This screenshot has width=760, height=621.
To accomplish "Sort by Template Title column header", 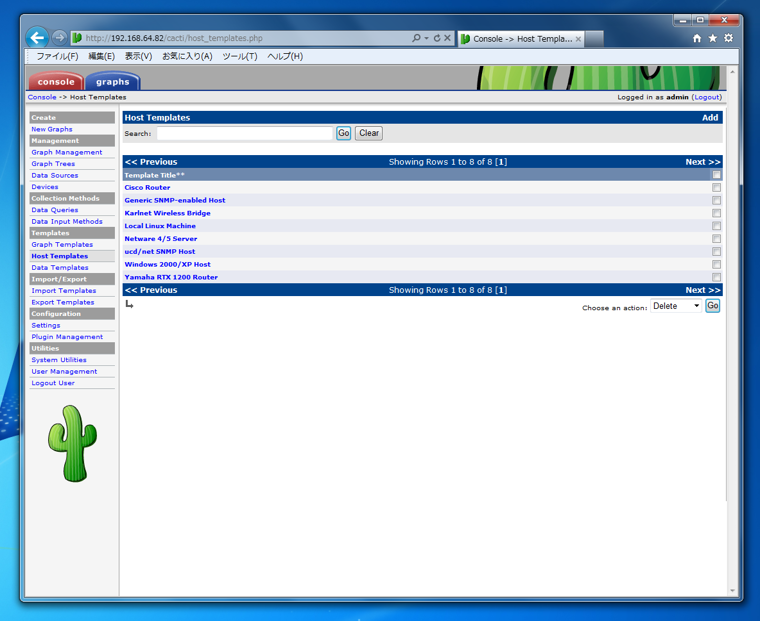I will [x=154, y=175].
